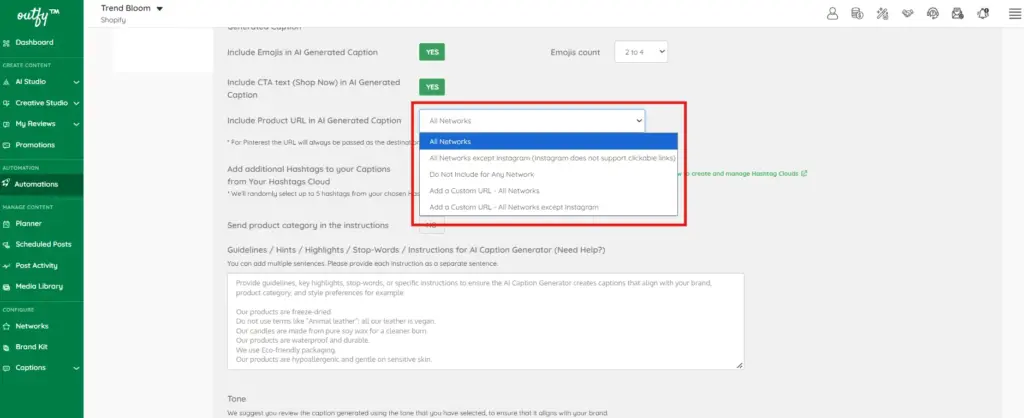Click the Shopify label under Trend Bloom
1024x418 pixels.
pyautogui.click(x=113, y=20)
